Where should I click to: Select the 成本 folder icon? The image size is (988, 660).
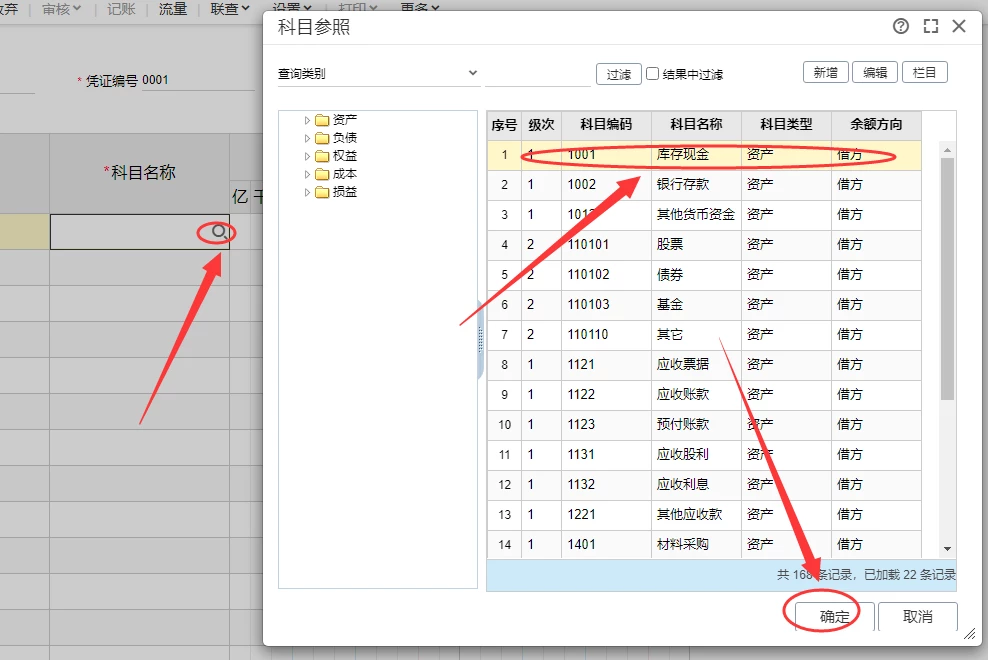(x=322, y=174)
